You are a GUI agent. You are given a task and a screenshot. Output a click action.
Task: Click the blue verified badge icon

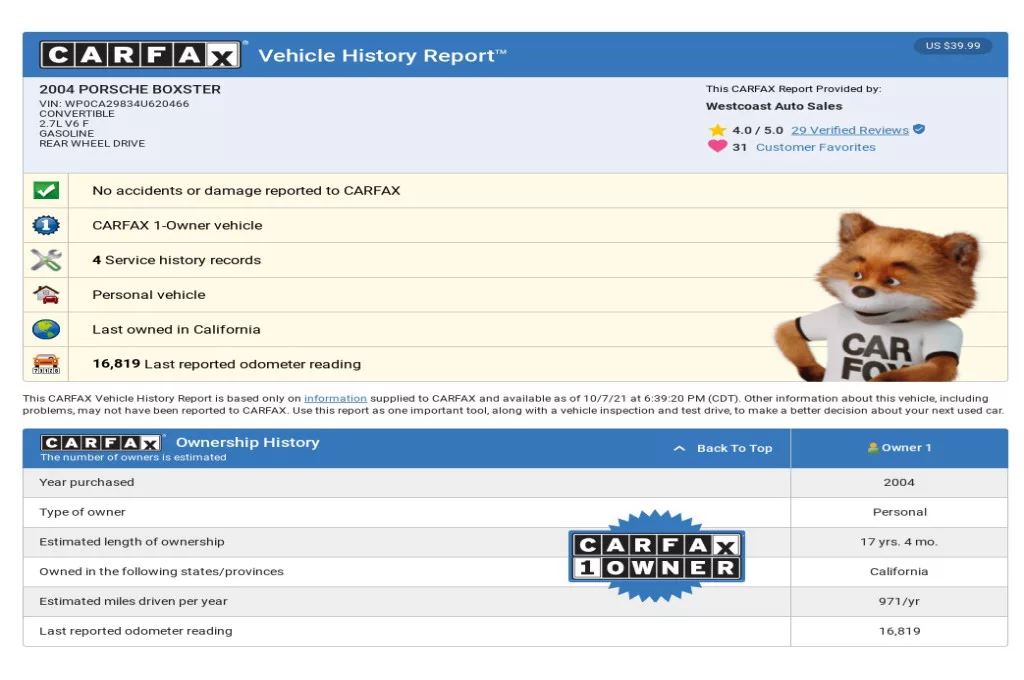pos(919,130)
